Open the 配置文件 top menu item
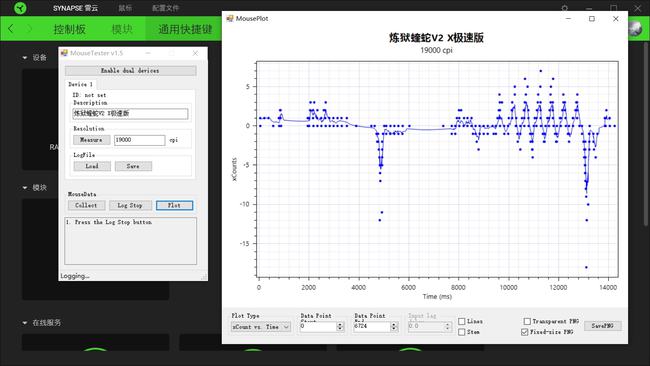 [x=165, y=8]
